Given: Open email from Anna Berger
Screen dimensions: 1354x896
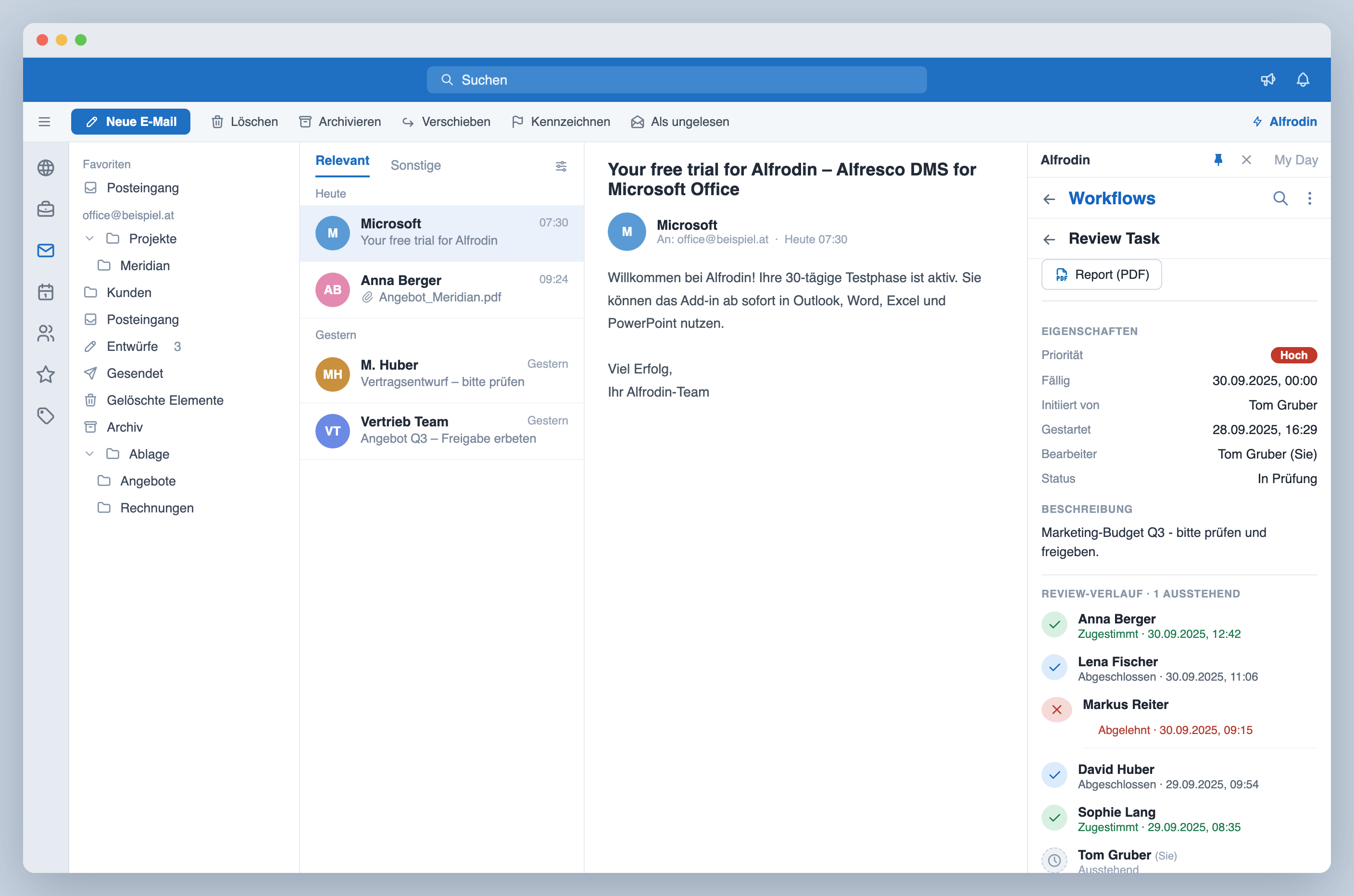Looking at the screenshot, I should pos(442,290).
